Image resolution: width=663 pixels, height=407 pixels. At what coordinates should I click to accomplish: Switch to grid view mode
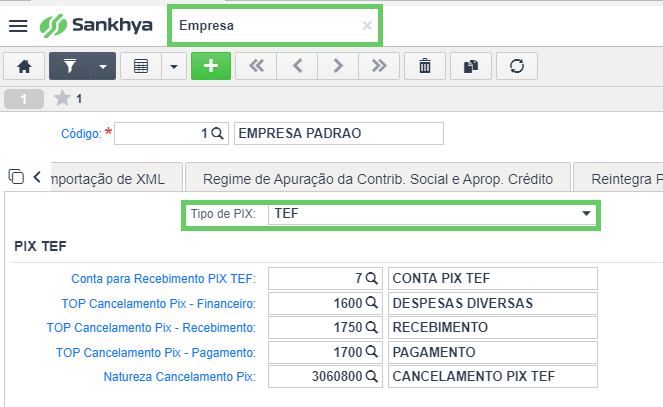(141, 66)
